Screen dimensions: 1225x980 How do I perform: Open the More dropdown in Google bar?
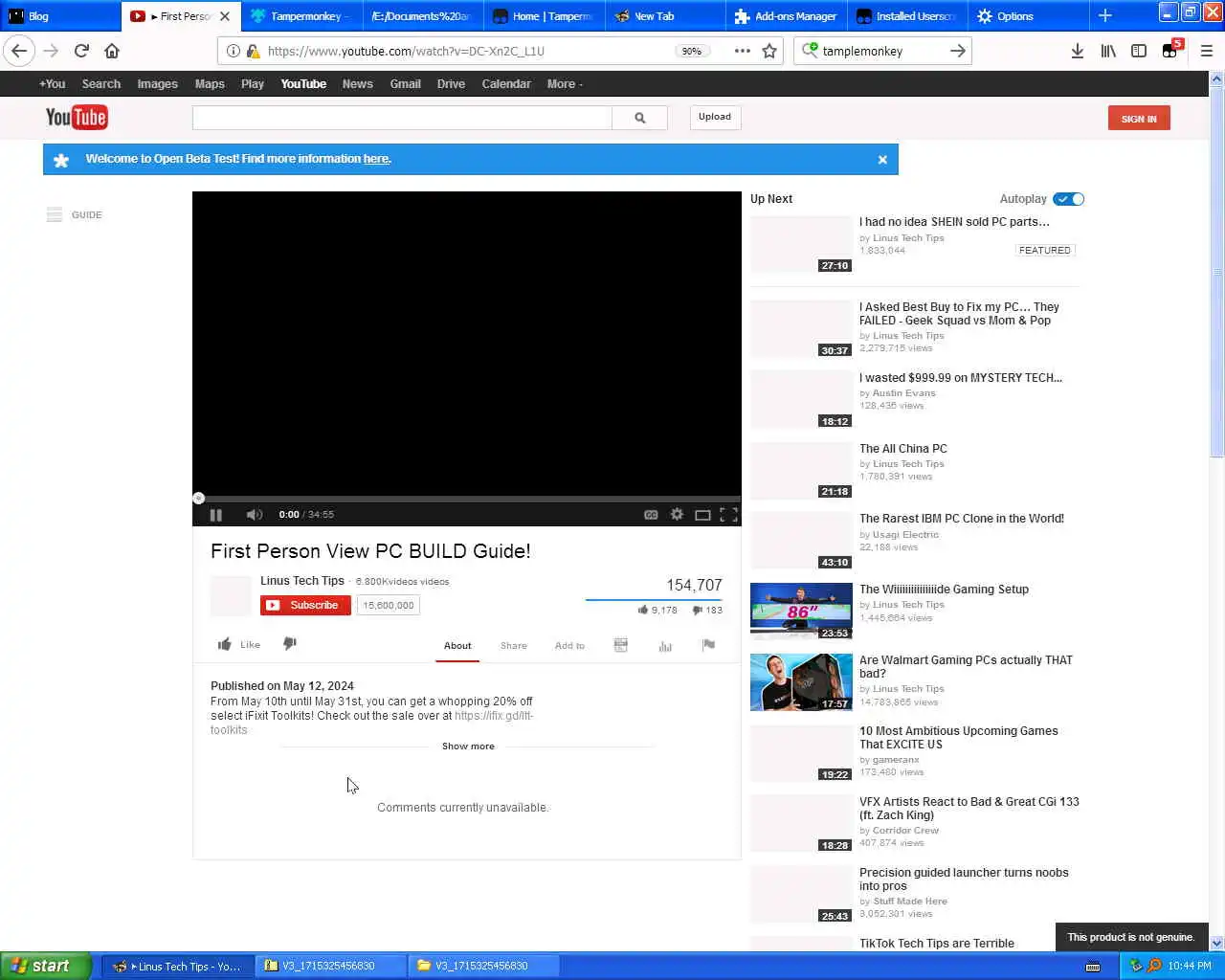pyautogui.click(x=565, y=84)
